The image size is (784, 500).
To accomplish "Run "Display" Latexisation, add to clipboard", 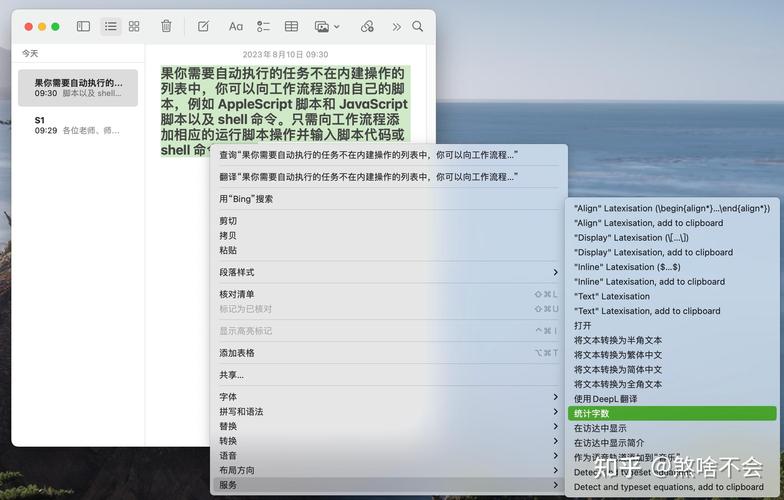I will click(x=672, y=252).
